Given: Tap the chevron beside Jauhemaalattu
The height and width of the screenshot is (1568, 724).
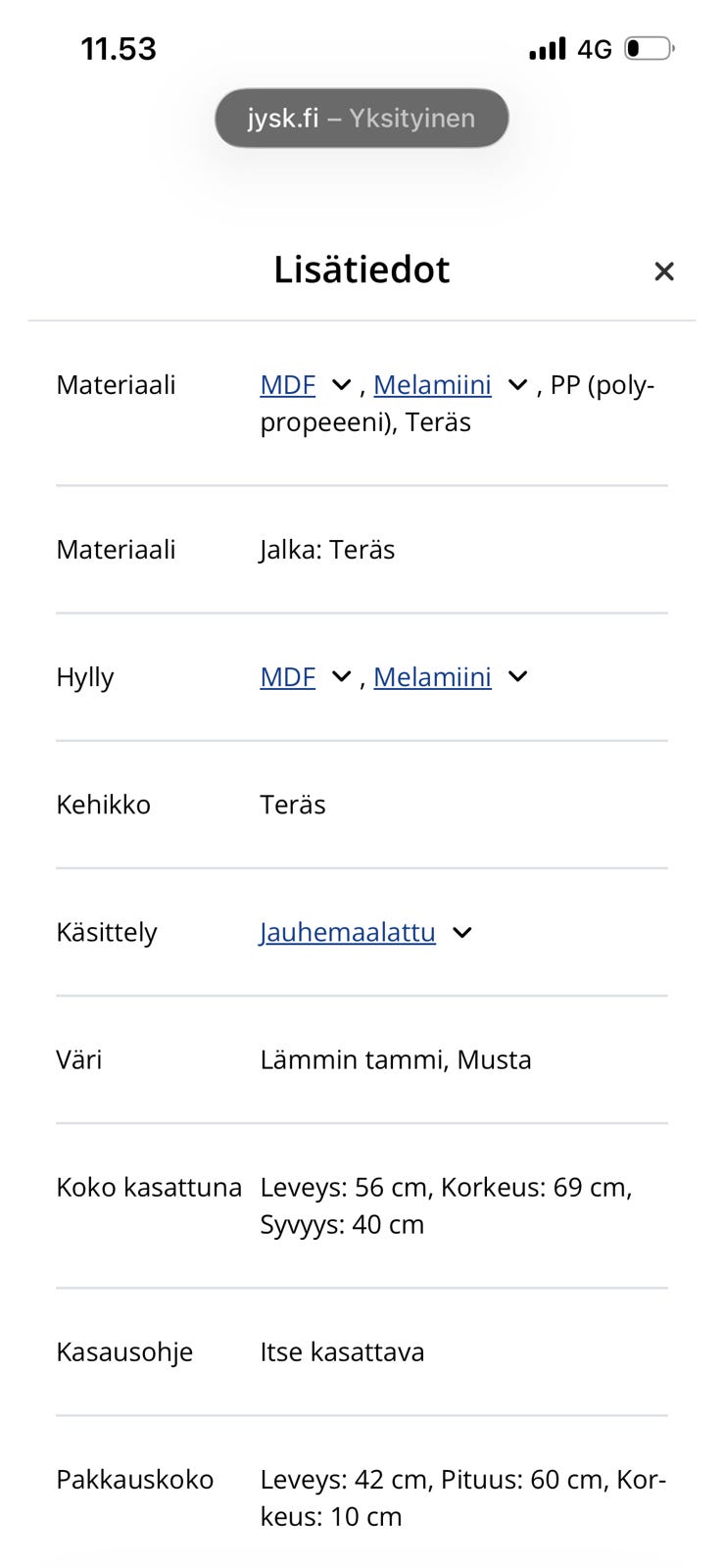Looking at the screenshot, I should pos(462,933).
